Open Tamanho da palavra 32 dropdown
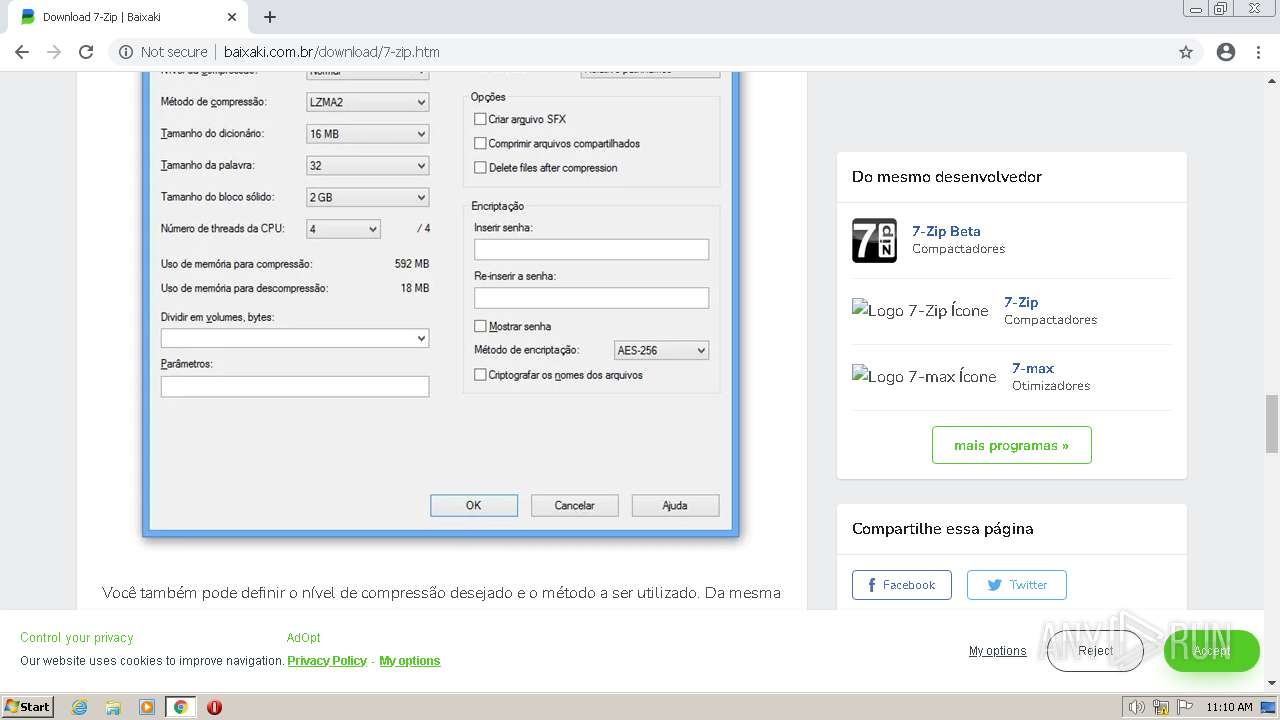 pos(367,165)
